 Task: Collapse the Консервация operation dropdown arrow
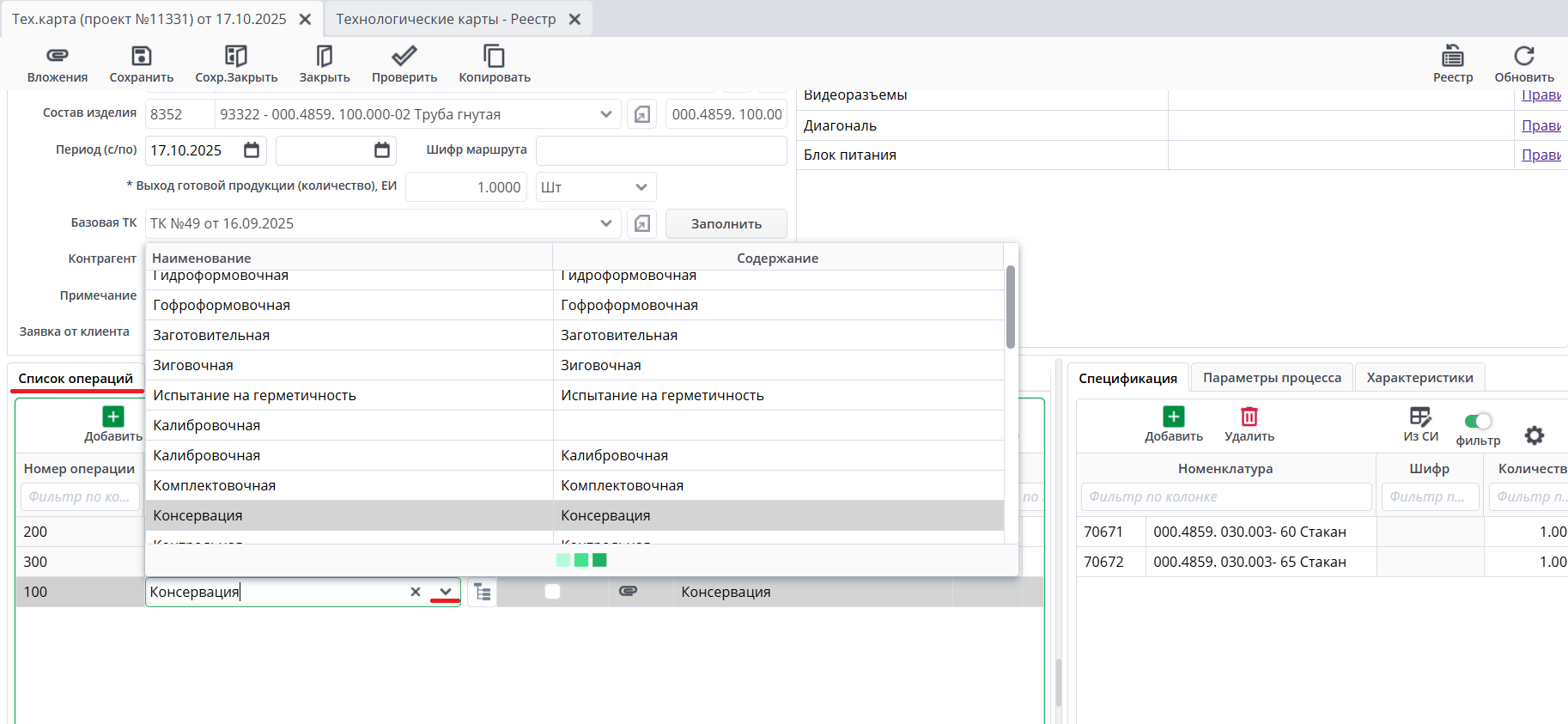[x=445, y=592]
